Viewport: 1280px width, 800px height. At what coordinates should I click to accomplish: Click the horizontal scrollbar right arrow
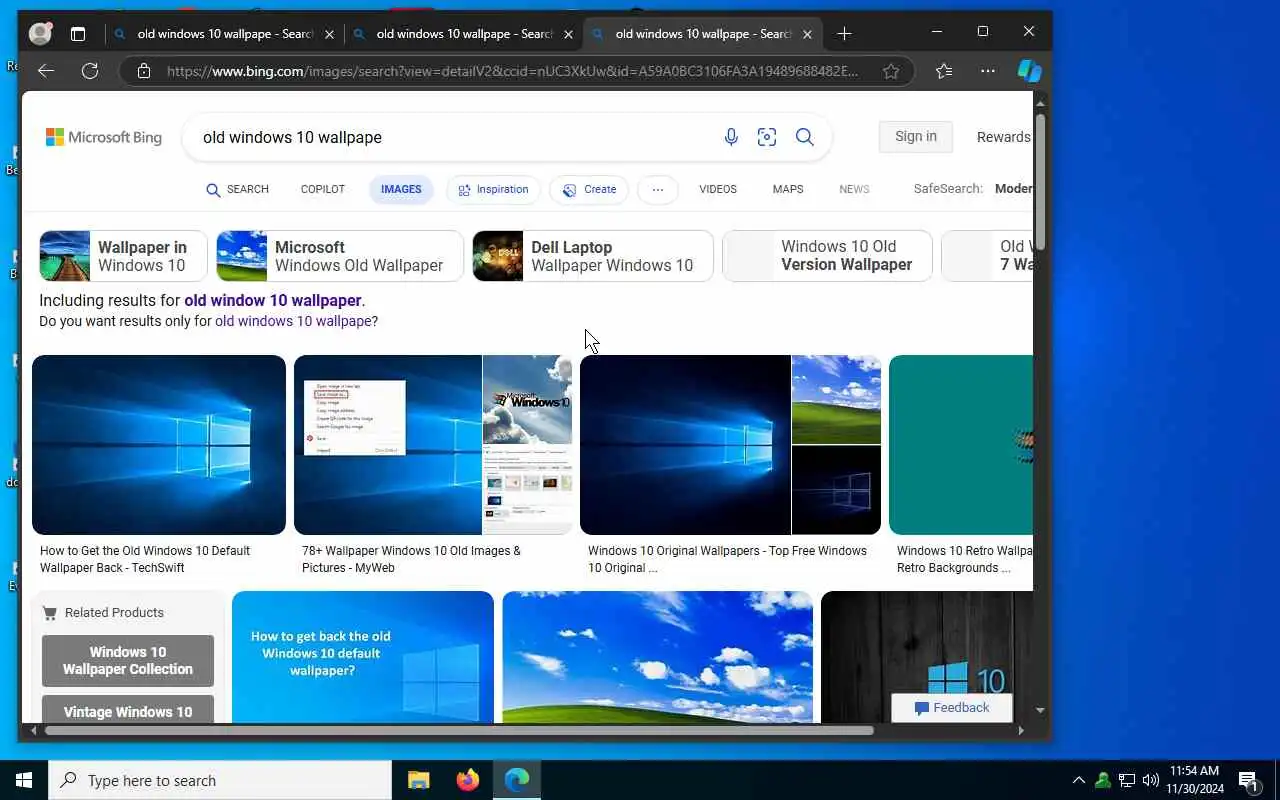click(x=1020, y=731)
